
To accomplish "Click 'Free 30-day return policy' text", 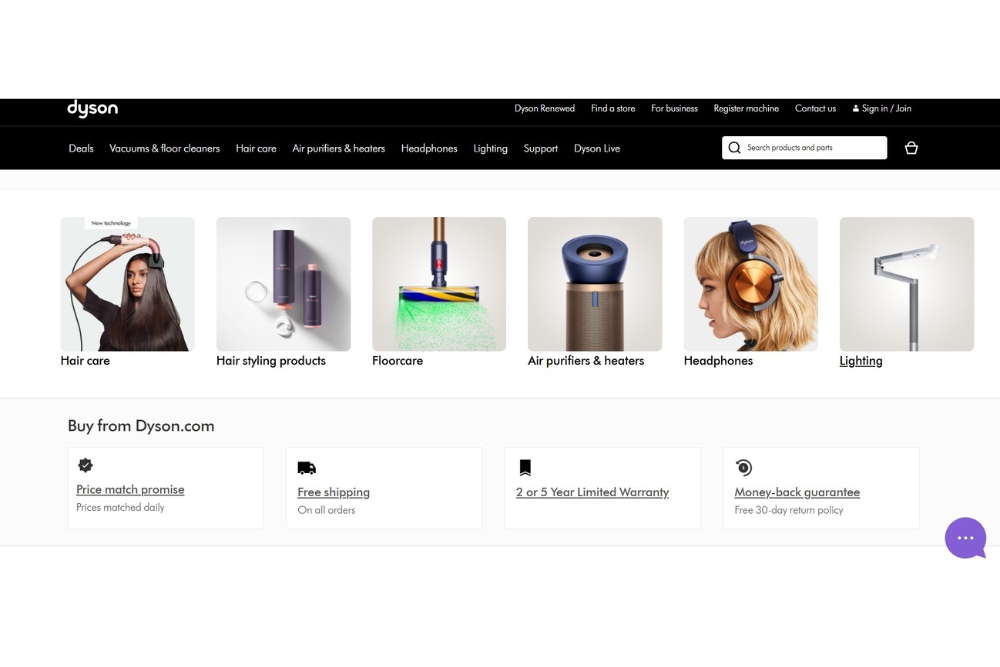I will (789, 510).
